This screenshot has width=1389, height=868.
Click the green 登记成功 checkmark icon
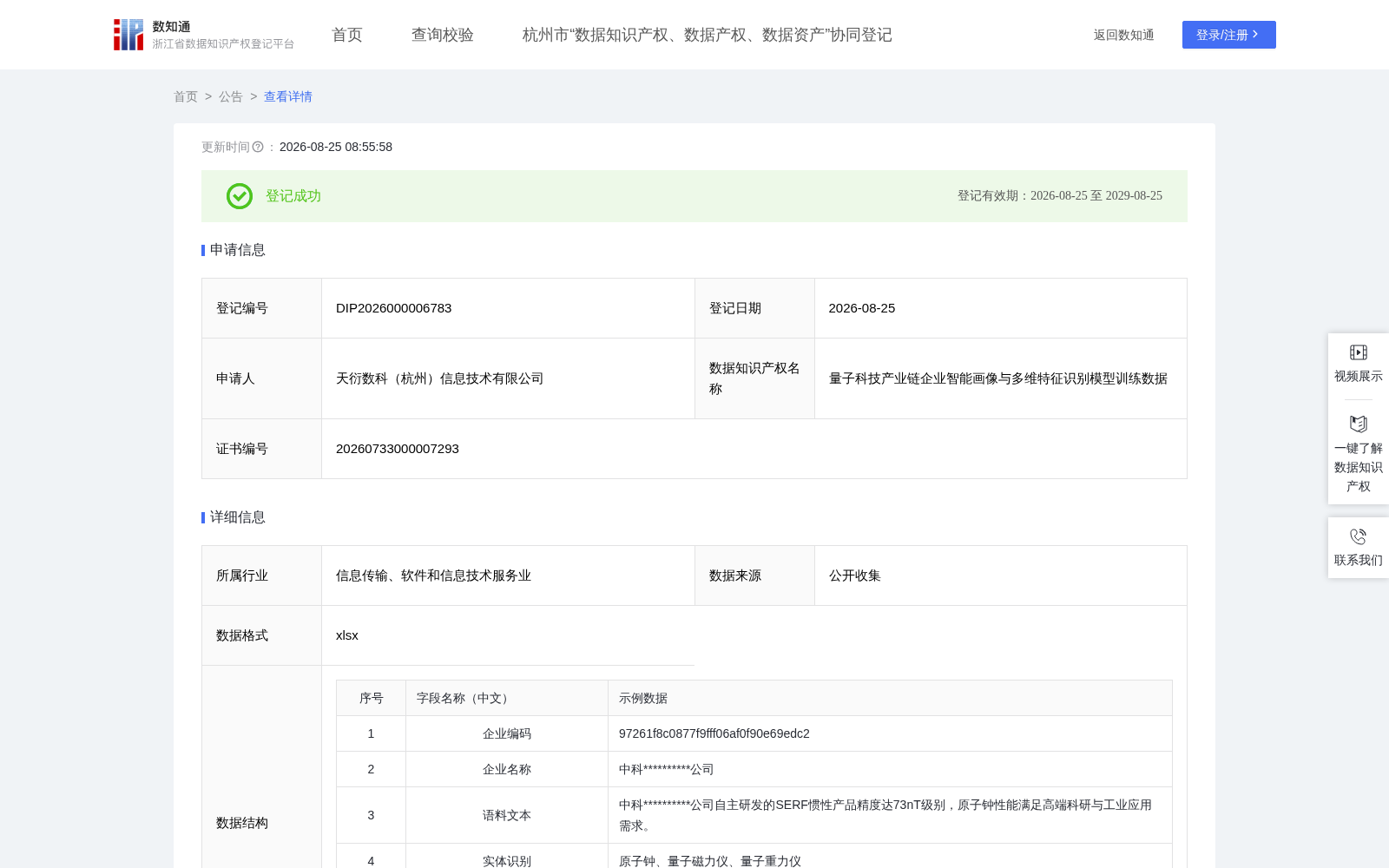240,196
